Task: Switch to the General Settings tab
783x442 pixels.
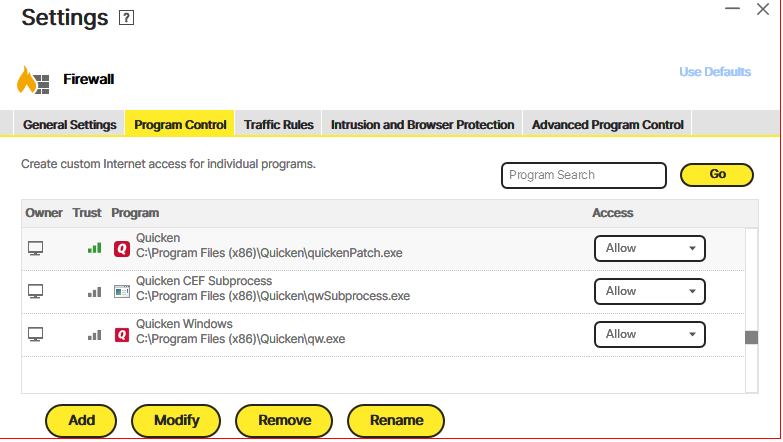Action: click(69, 124)
